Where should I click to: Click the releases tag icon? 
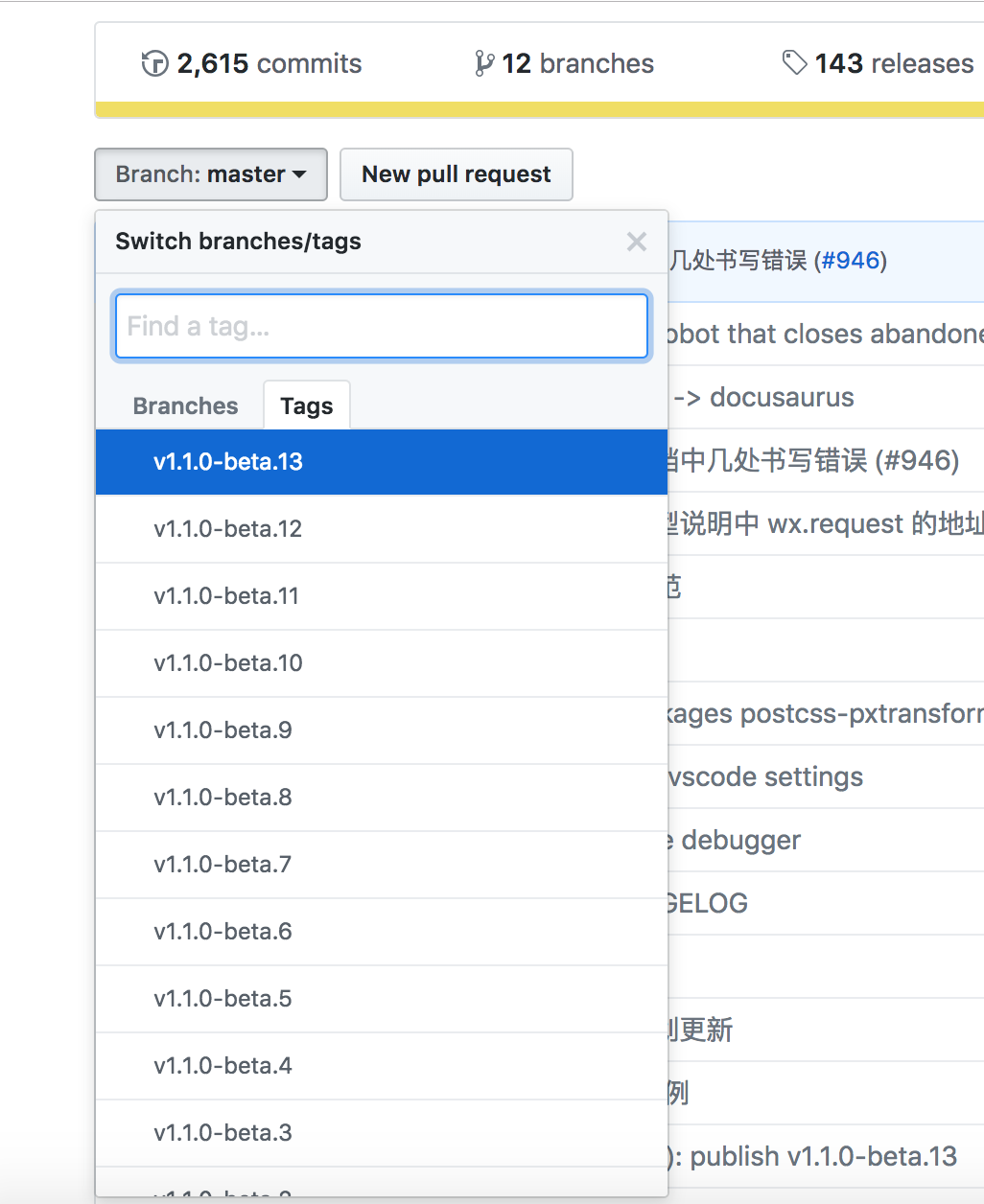pyautogui.click(x=794, y=63)
